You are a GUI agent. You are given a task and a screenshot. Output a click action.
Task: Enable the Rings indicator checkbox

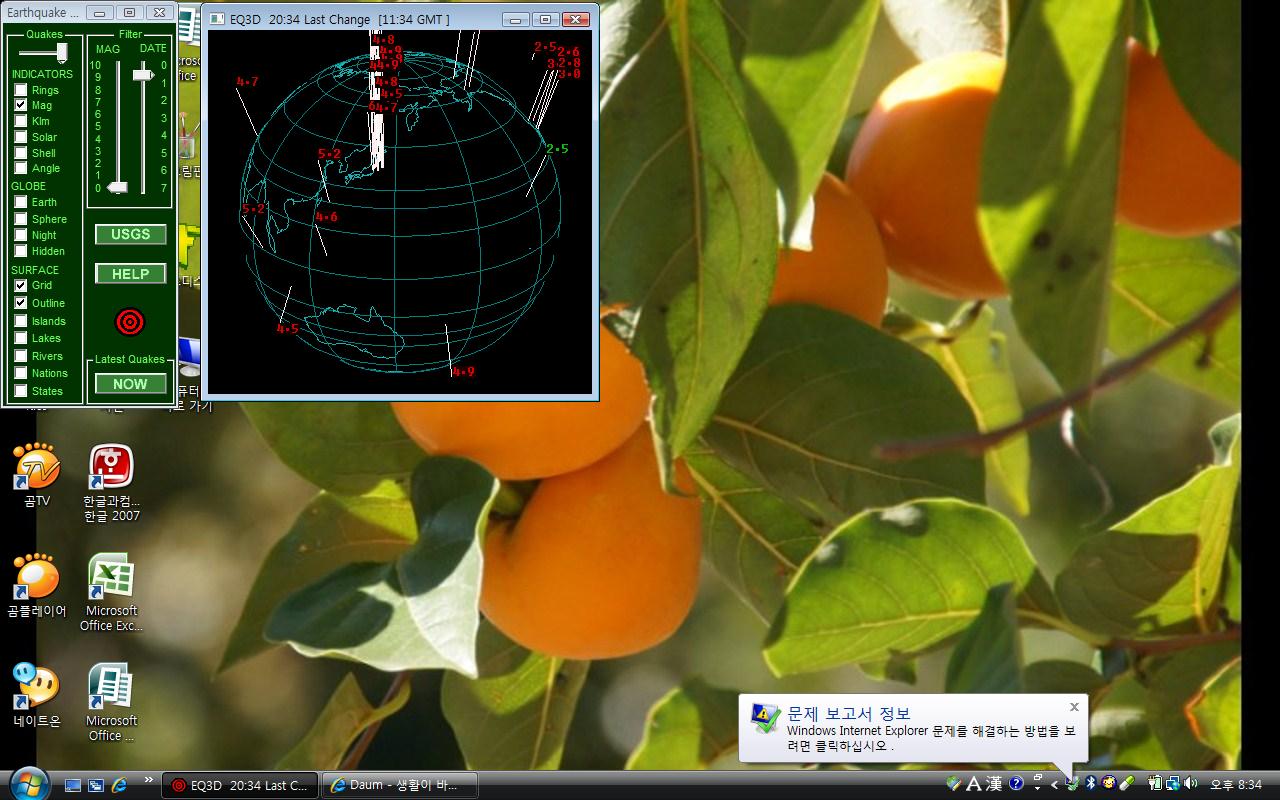(21, 90)
